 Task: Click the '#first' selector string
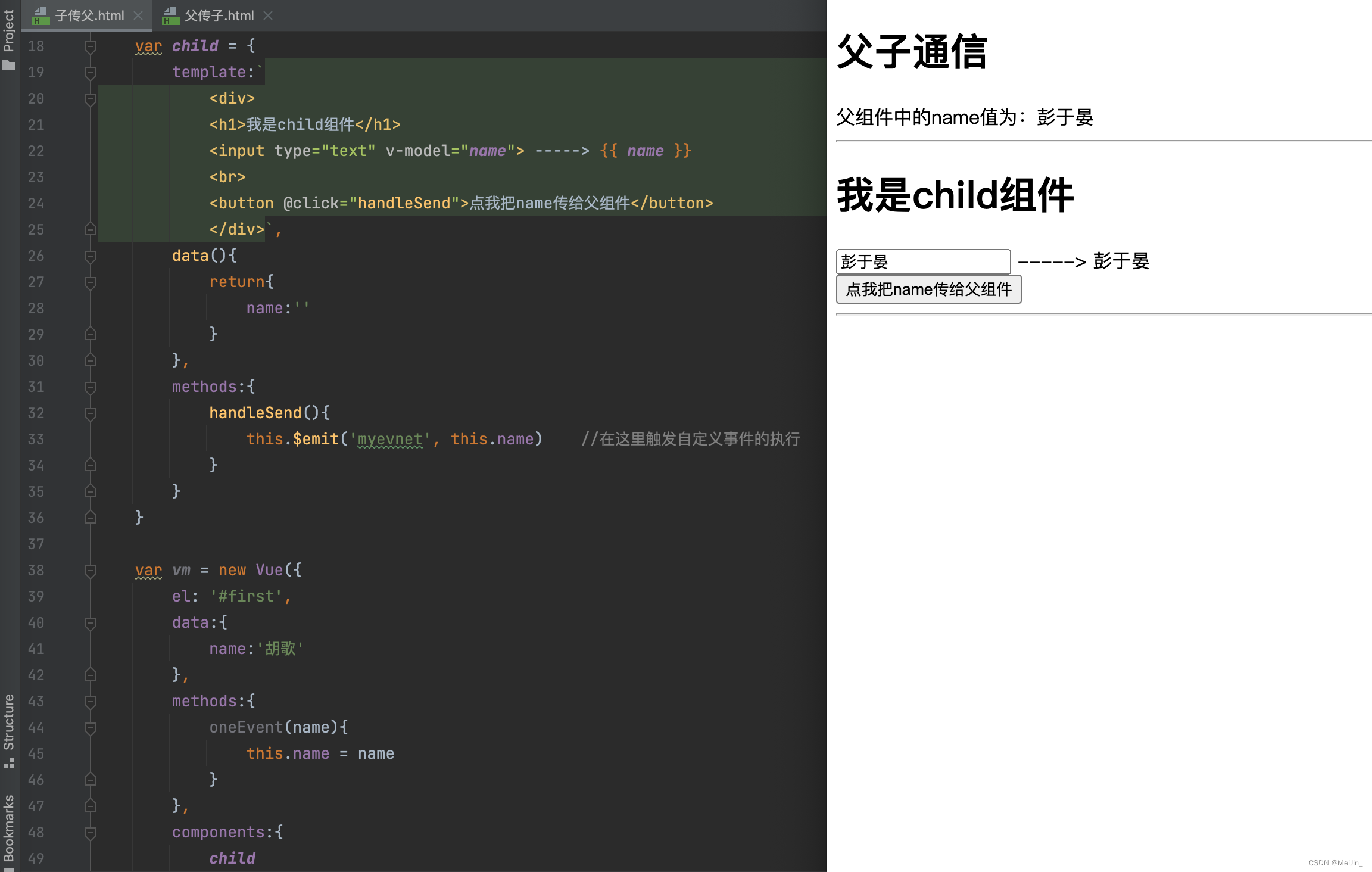tap(246, 596)
